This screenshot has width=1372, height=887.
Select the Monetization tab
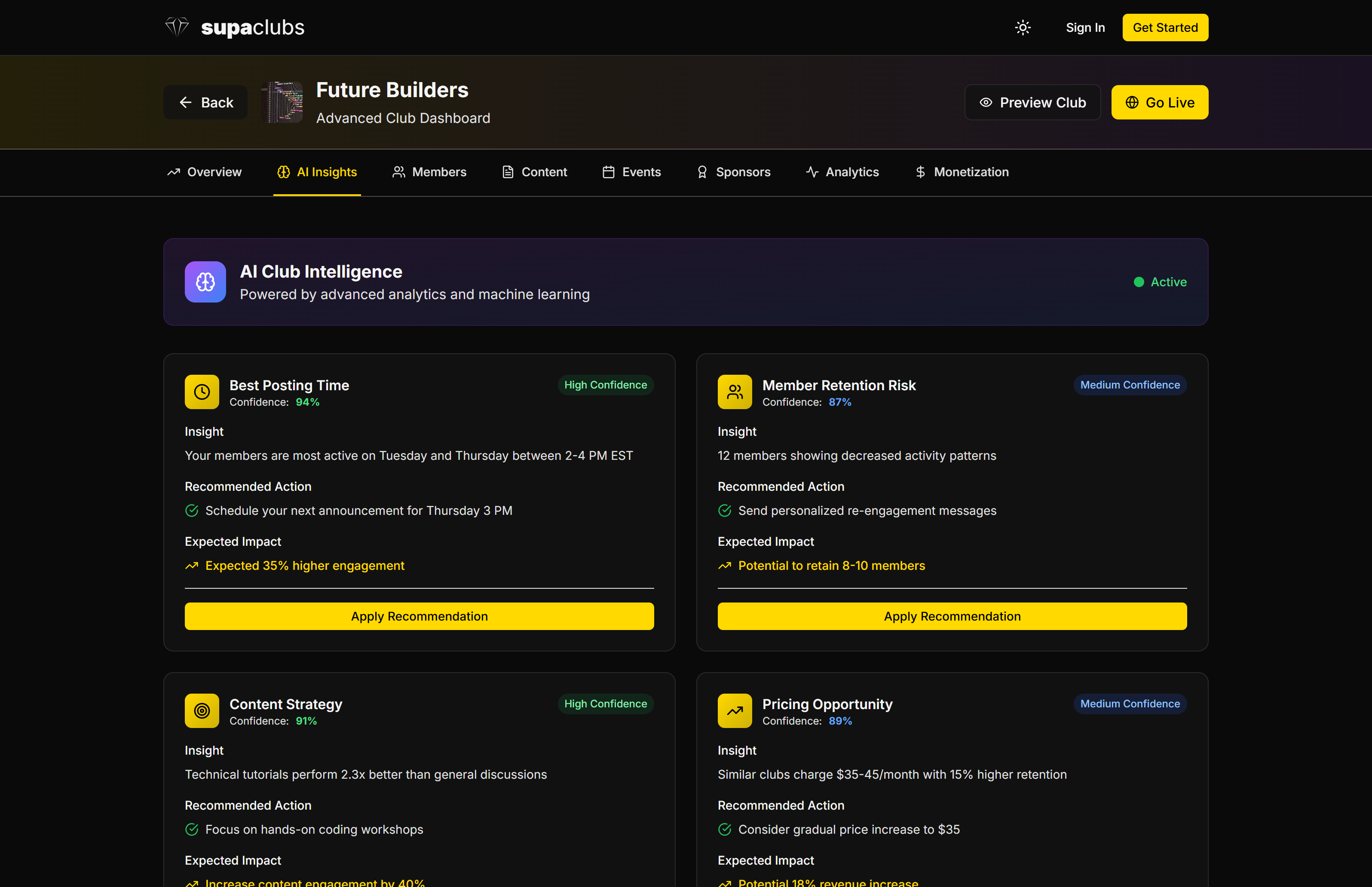coord(962,172)
